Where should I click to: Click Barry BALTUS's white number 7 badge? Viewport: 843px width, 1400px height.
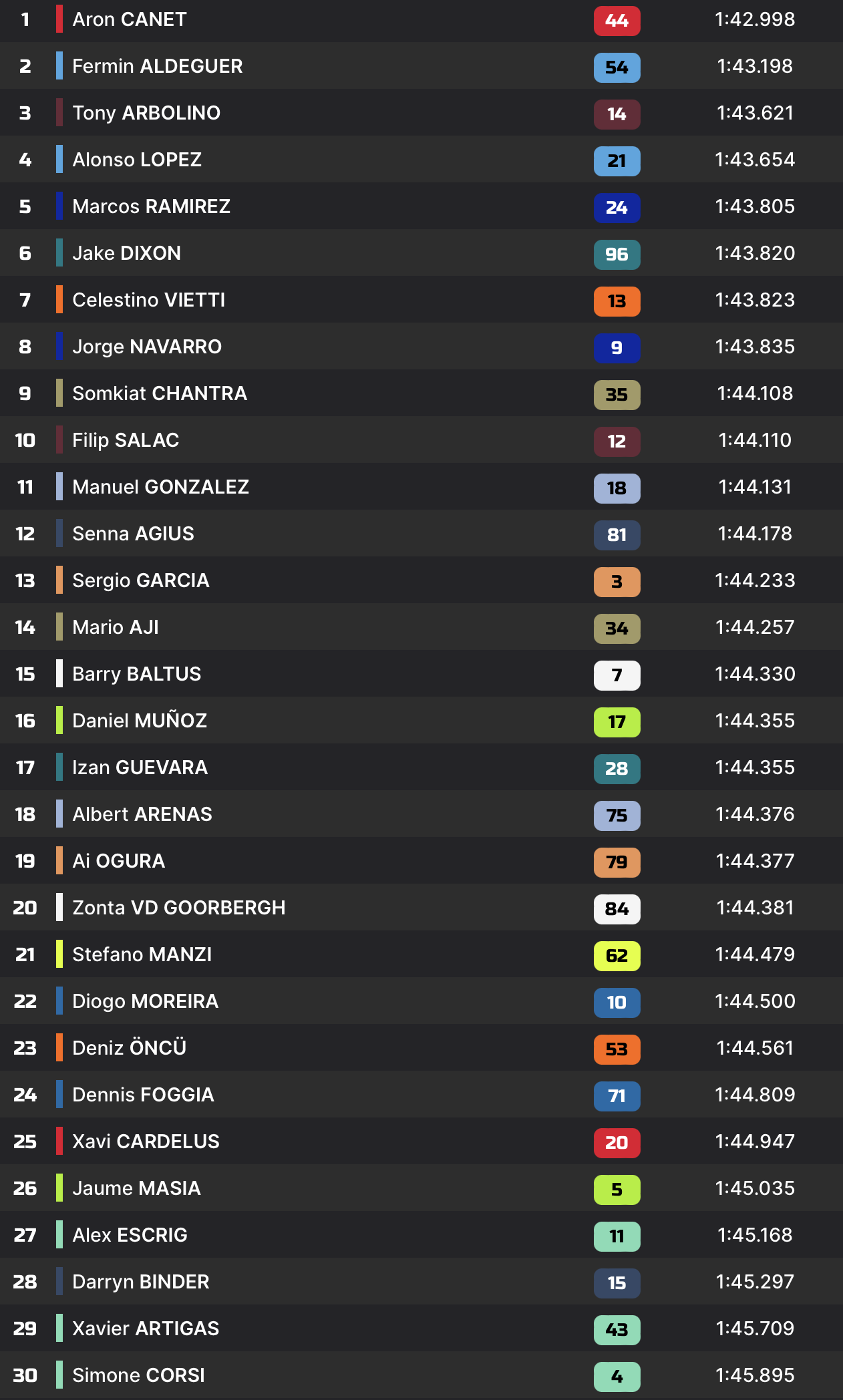click(x=617, y=675)
